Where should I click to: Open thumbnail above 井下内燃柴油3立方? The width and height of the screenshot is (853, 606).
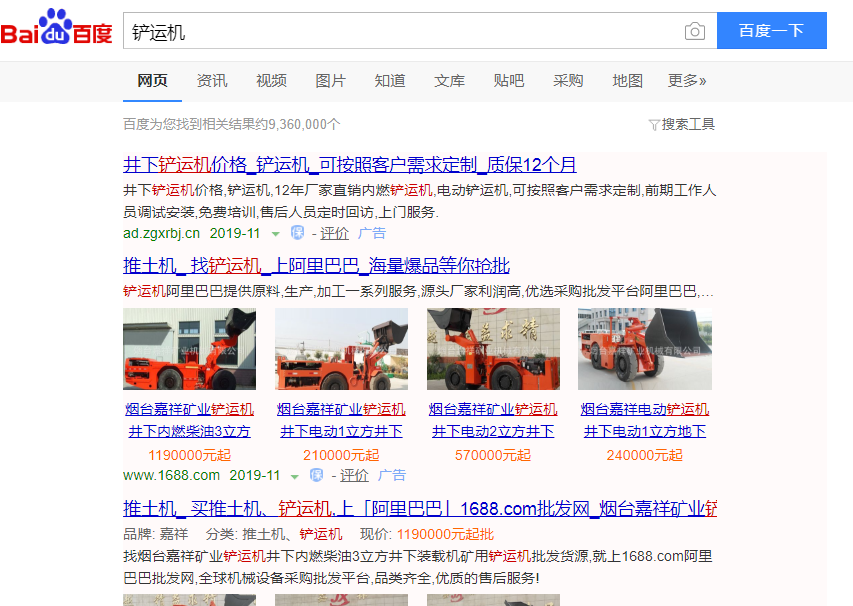click(x=189, y=349)
